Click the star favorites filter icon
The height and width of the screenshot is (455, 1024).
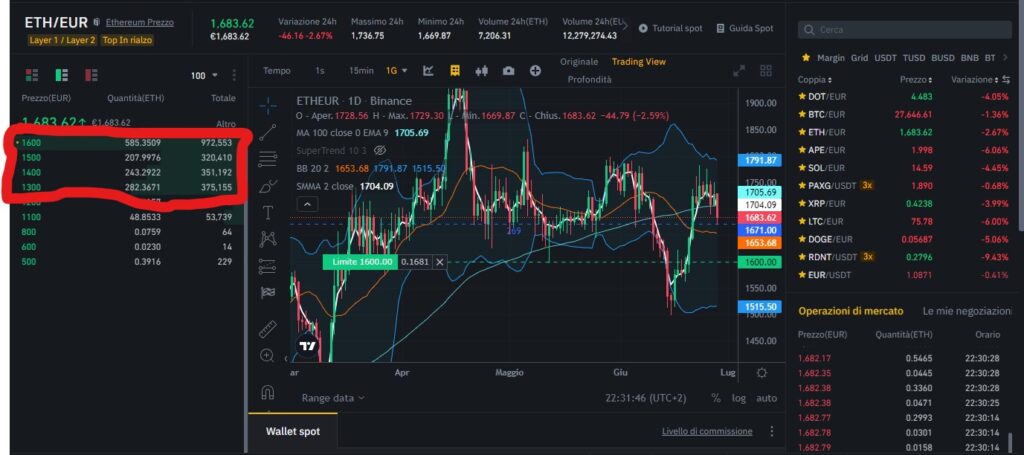point(805,58)
